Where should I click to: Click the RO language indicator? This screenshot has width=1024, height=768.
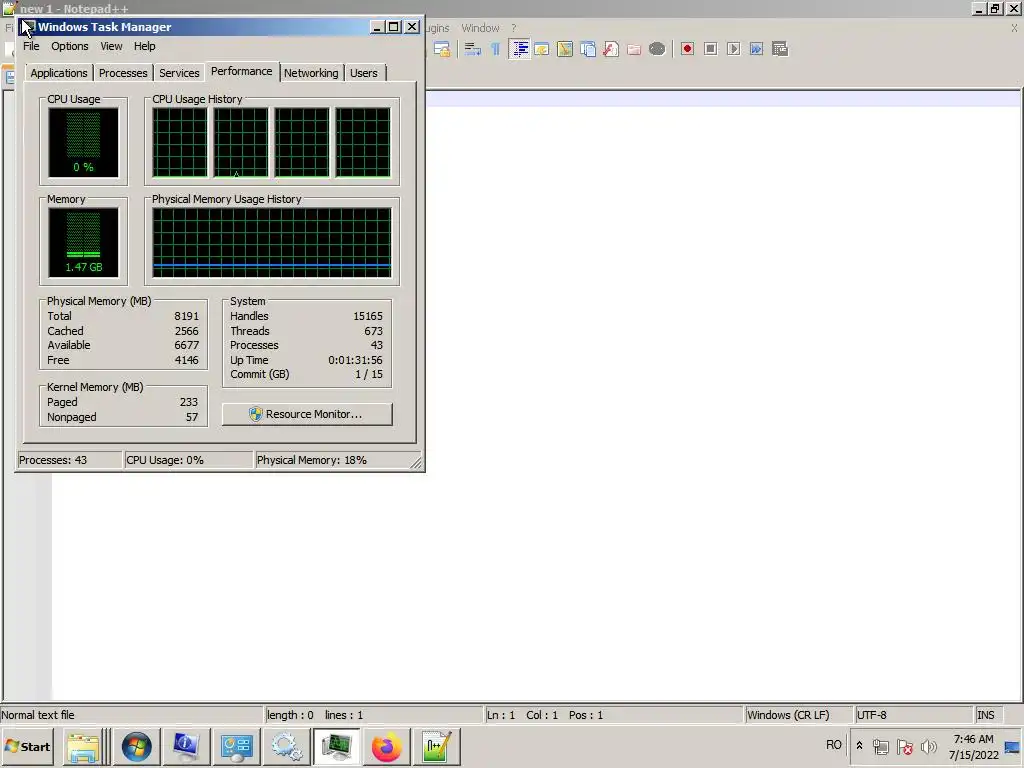tap(834, 745)
